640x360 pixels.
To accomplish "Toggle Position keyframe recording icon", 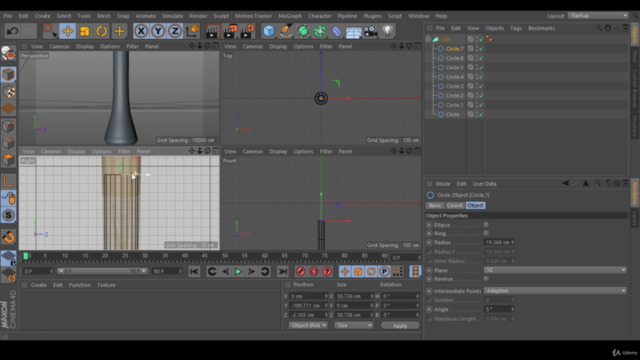I will [x=344, y=271].
